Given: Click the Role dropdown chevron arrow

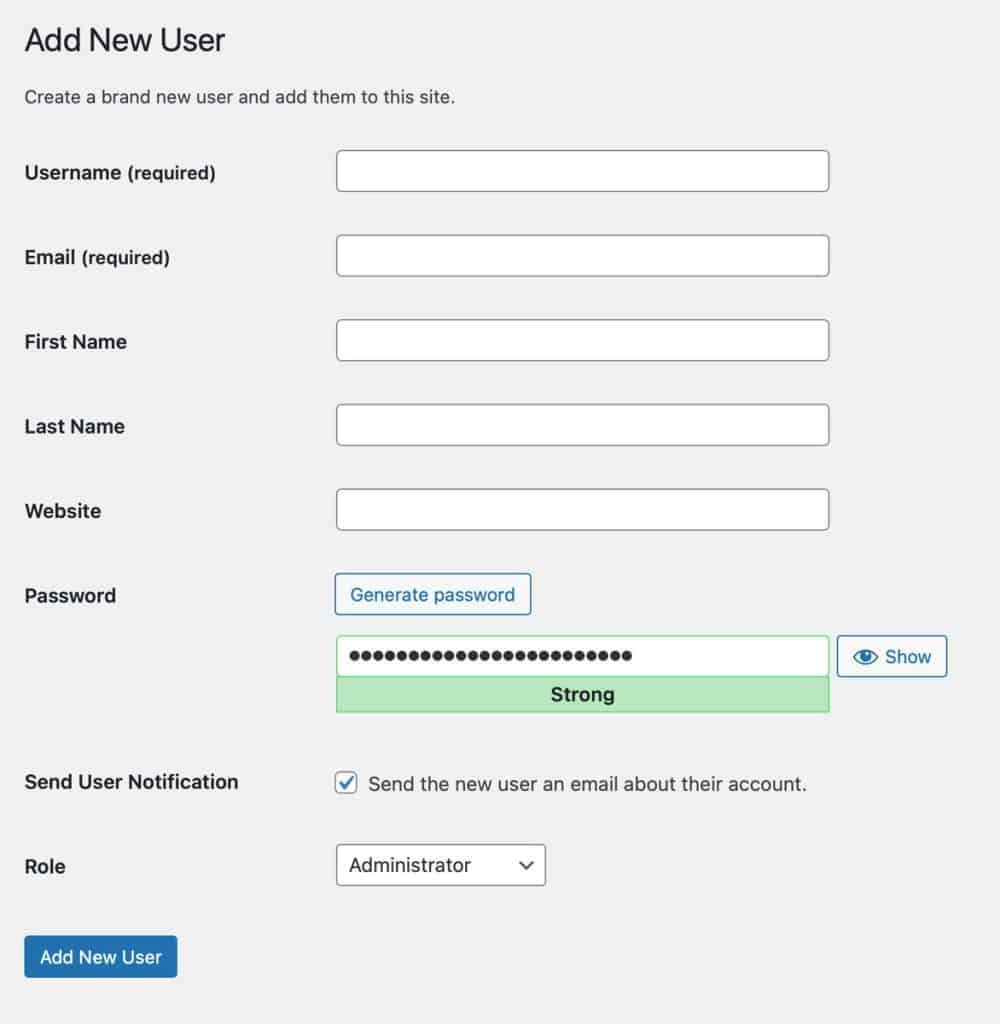Looking at the screenshot, I should tap(524, 865).
